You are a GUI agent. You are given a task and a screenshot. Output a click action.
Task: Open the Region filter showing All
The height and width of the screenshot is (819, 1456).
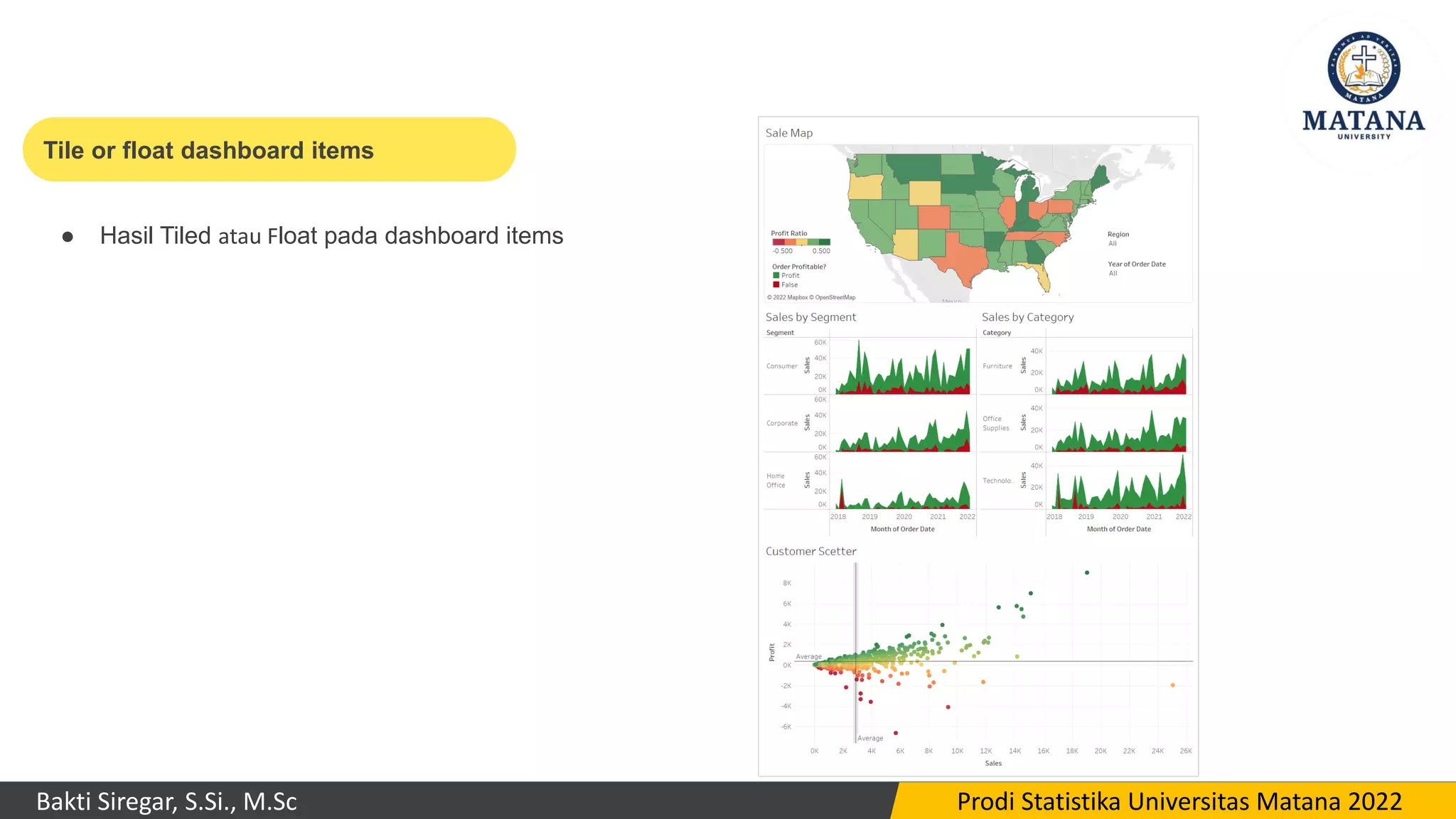(x=1113, y=244)
